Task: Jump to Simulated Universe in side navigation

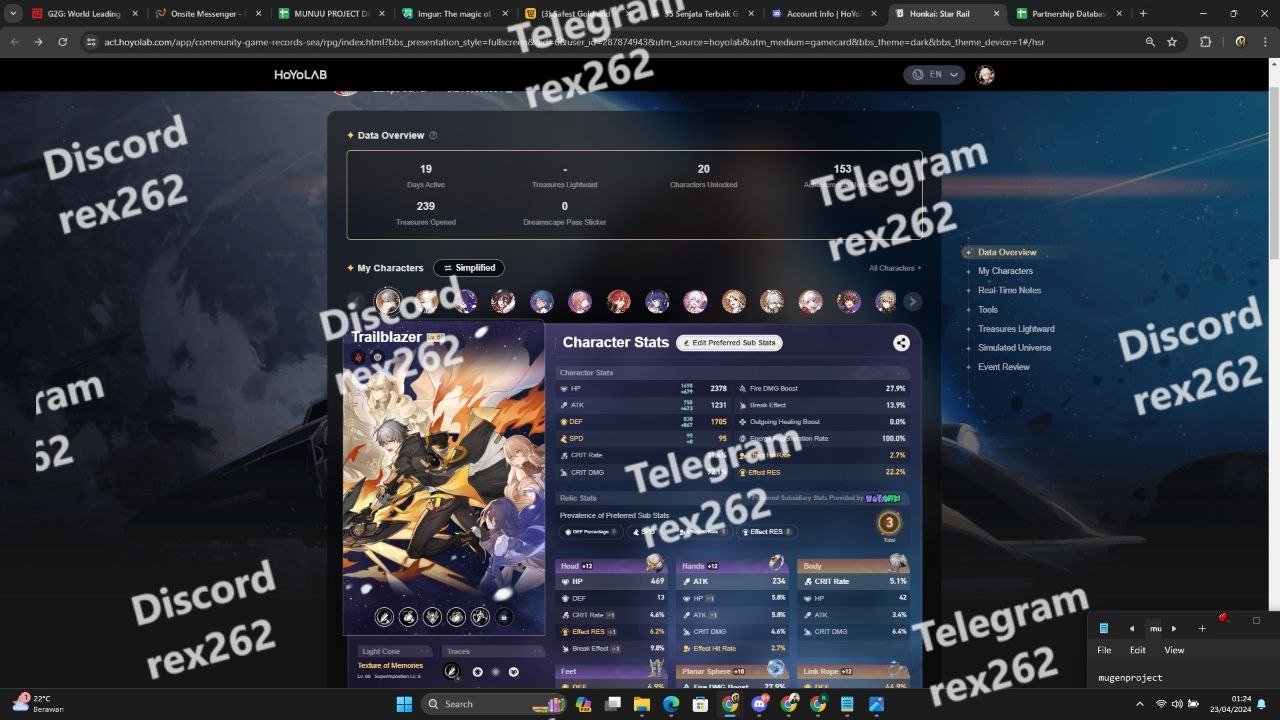Action: (1015, 347)
